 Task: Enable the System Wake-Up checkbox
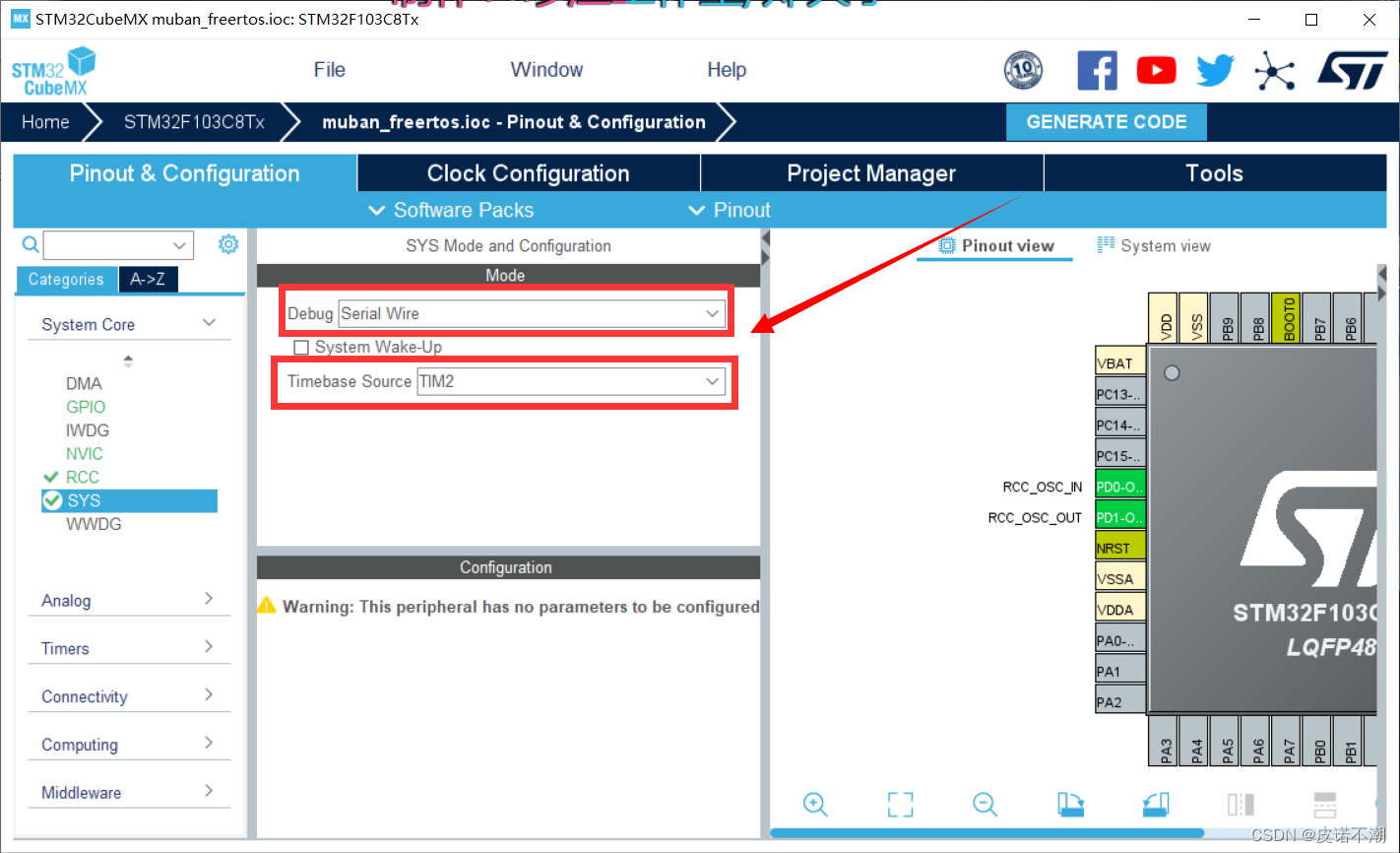click(x=302, y=348)
